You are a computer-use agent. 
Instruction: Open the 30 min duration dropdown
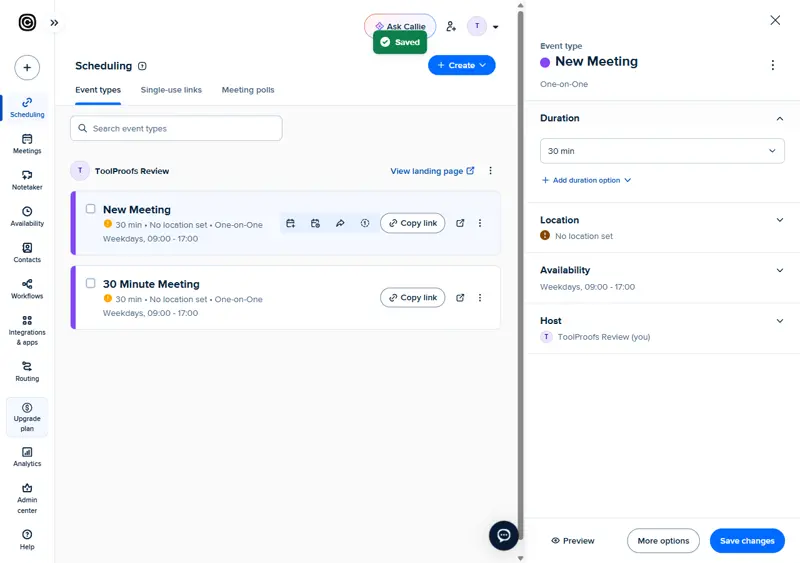[662, 151]
